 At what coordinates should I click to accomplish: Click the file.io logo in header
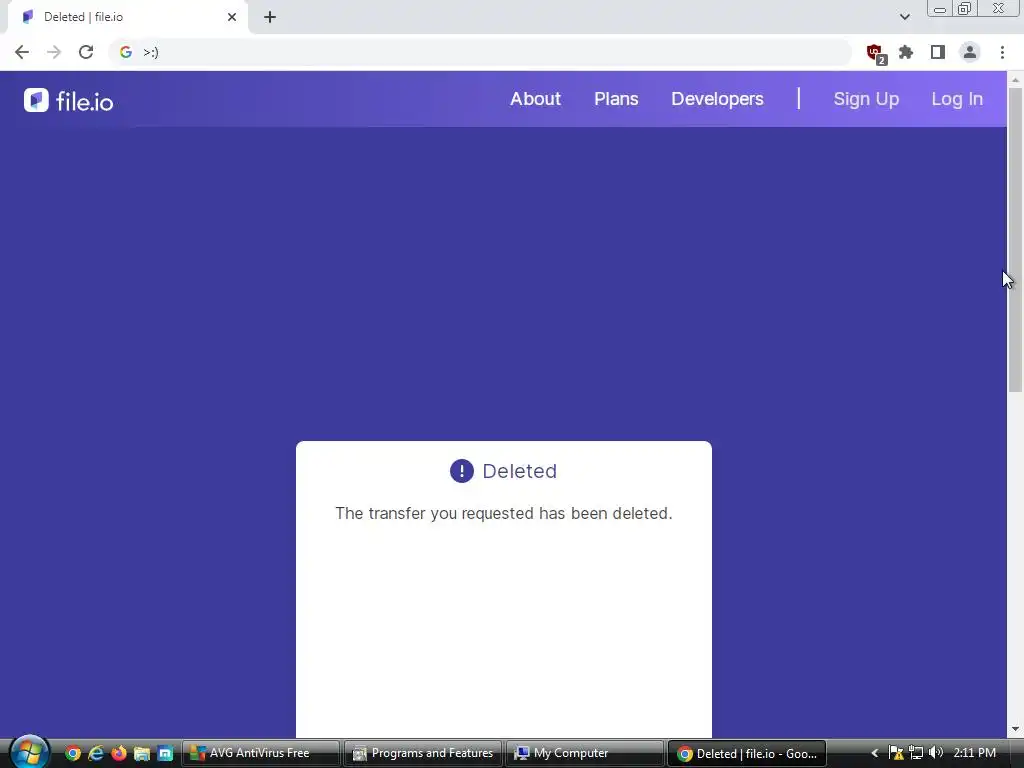[69, 101]
